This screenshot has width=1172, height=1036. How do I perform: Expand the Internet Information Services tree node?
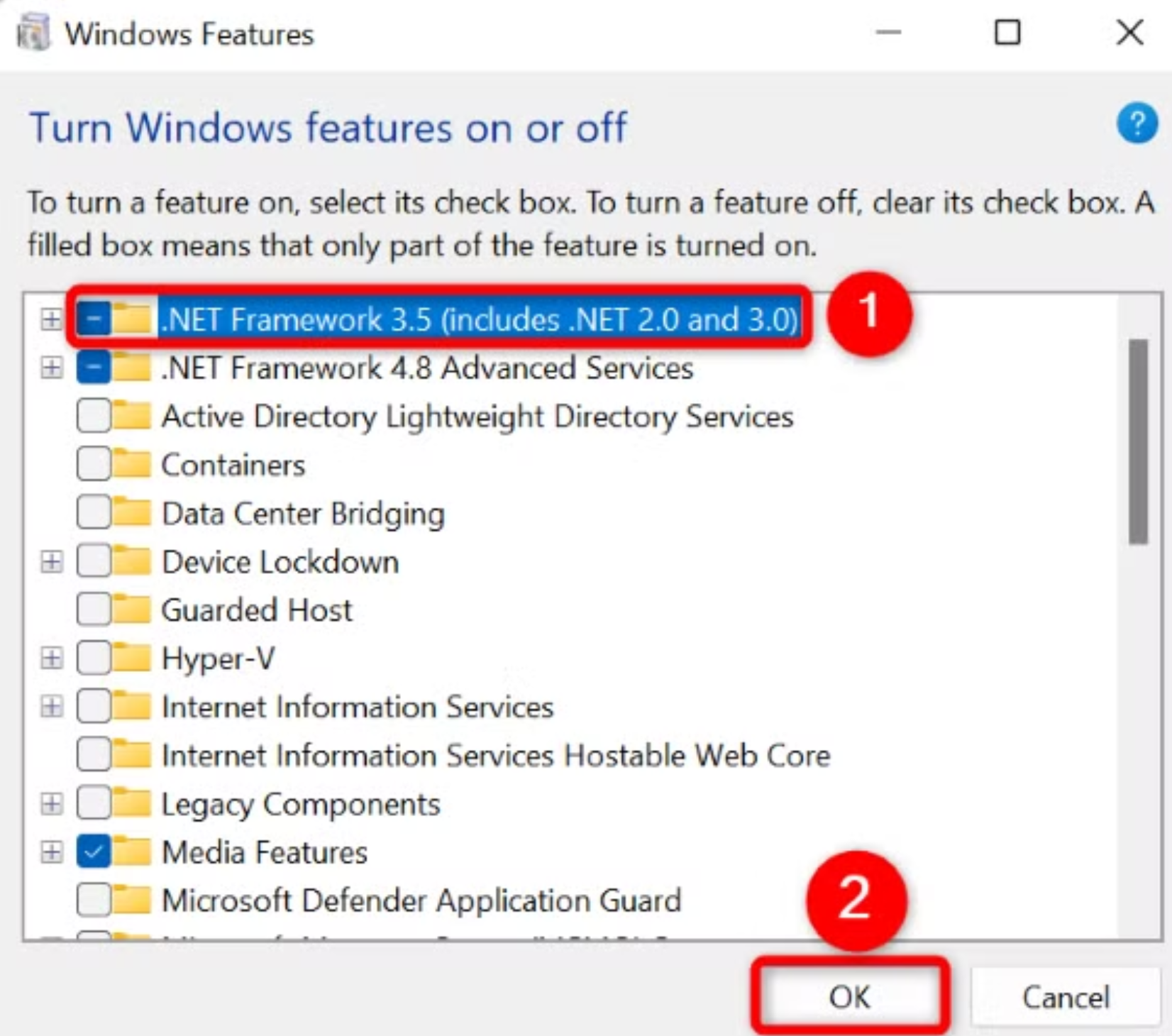[x=51, y=707]
